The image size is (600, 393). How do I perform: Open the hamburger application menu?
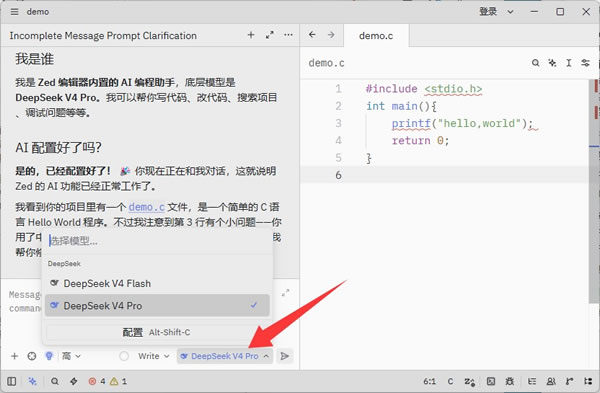14,12
